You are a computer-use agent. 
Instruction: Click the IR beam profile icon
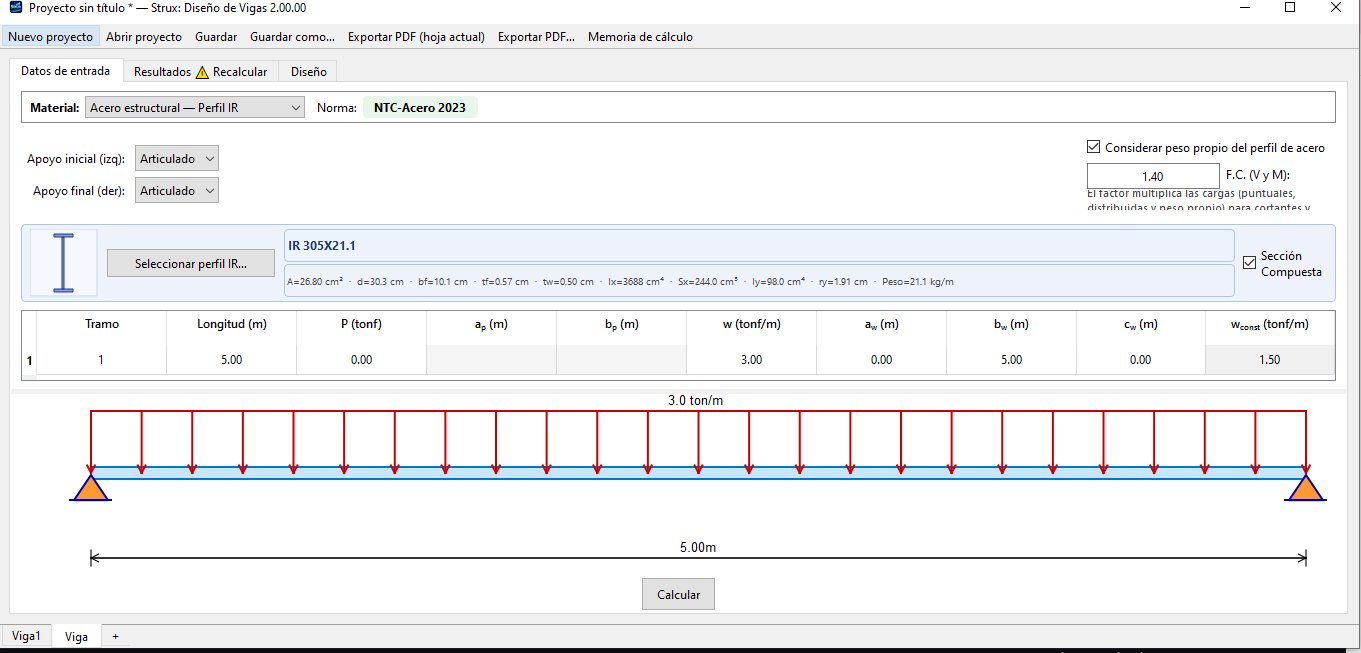[63, 263]
